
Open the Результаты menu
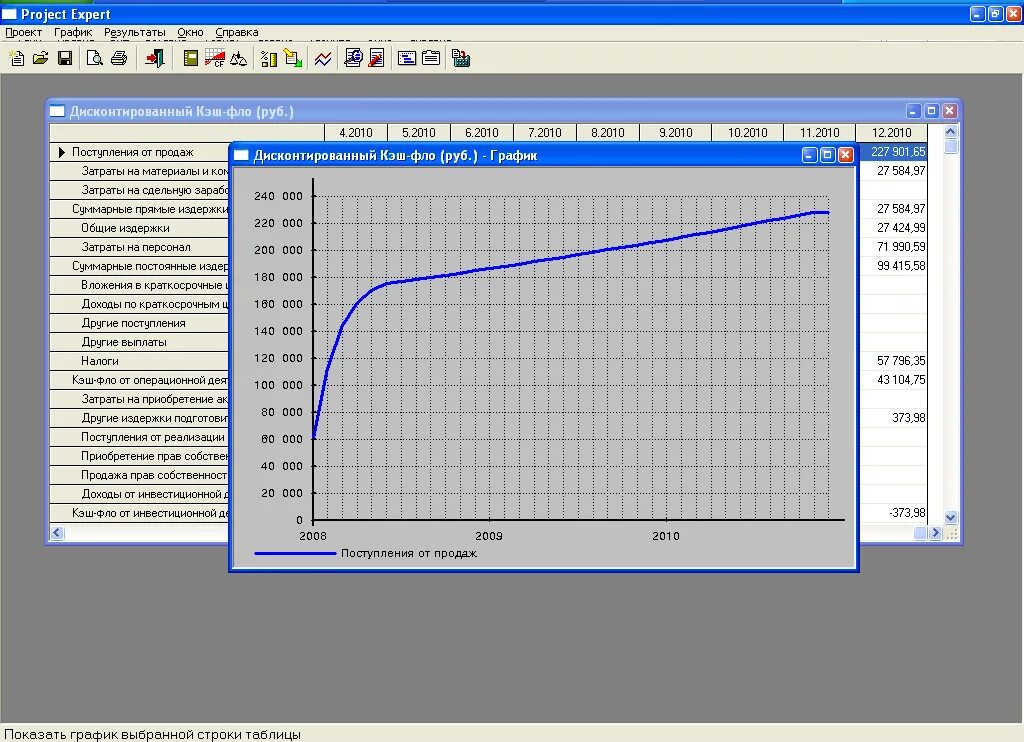135,32
